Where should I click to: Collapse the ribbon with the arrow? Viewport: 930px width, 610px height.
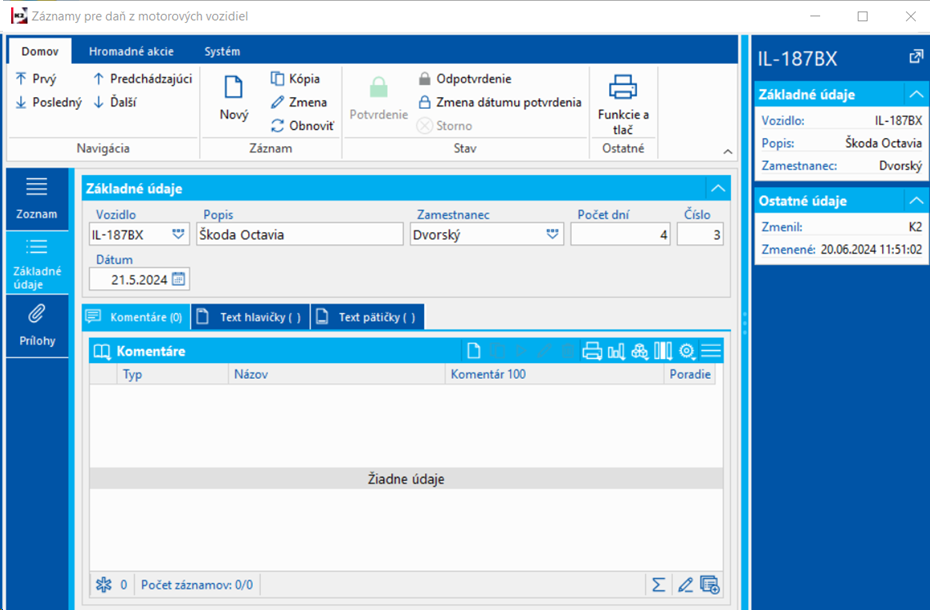(728, 152)
